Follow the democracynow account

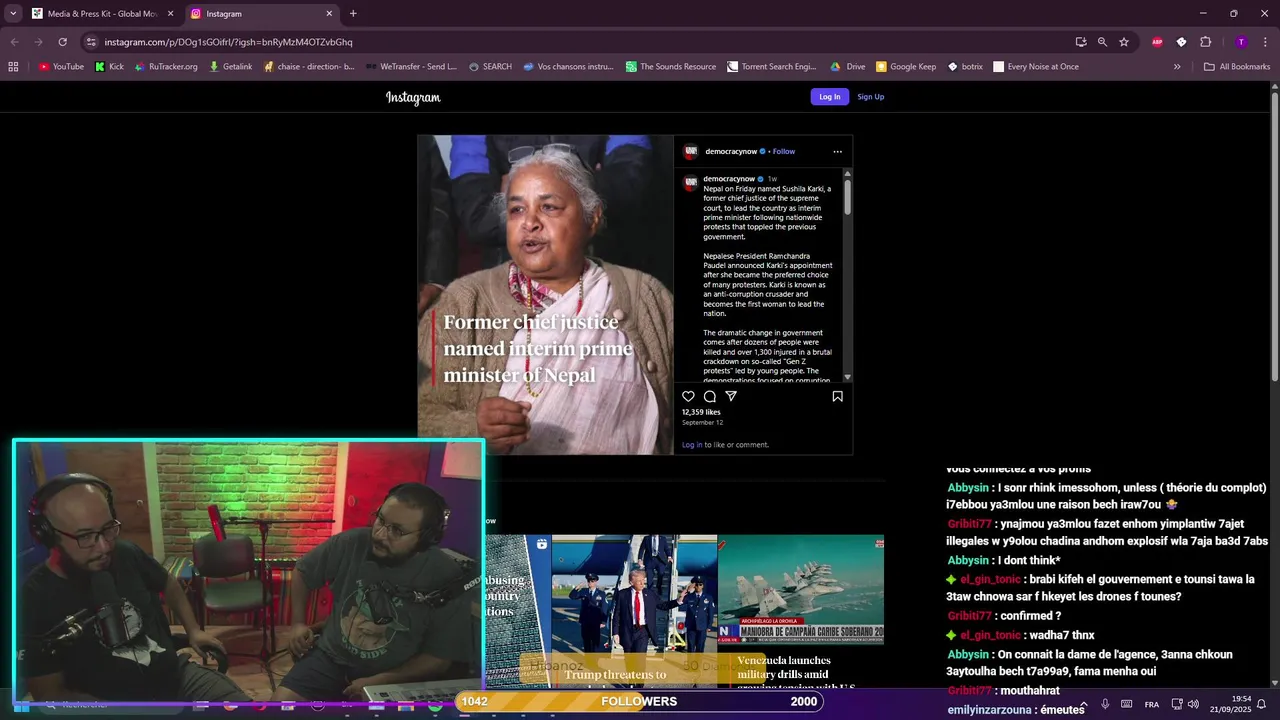(783, 152)
